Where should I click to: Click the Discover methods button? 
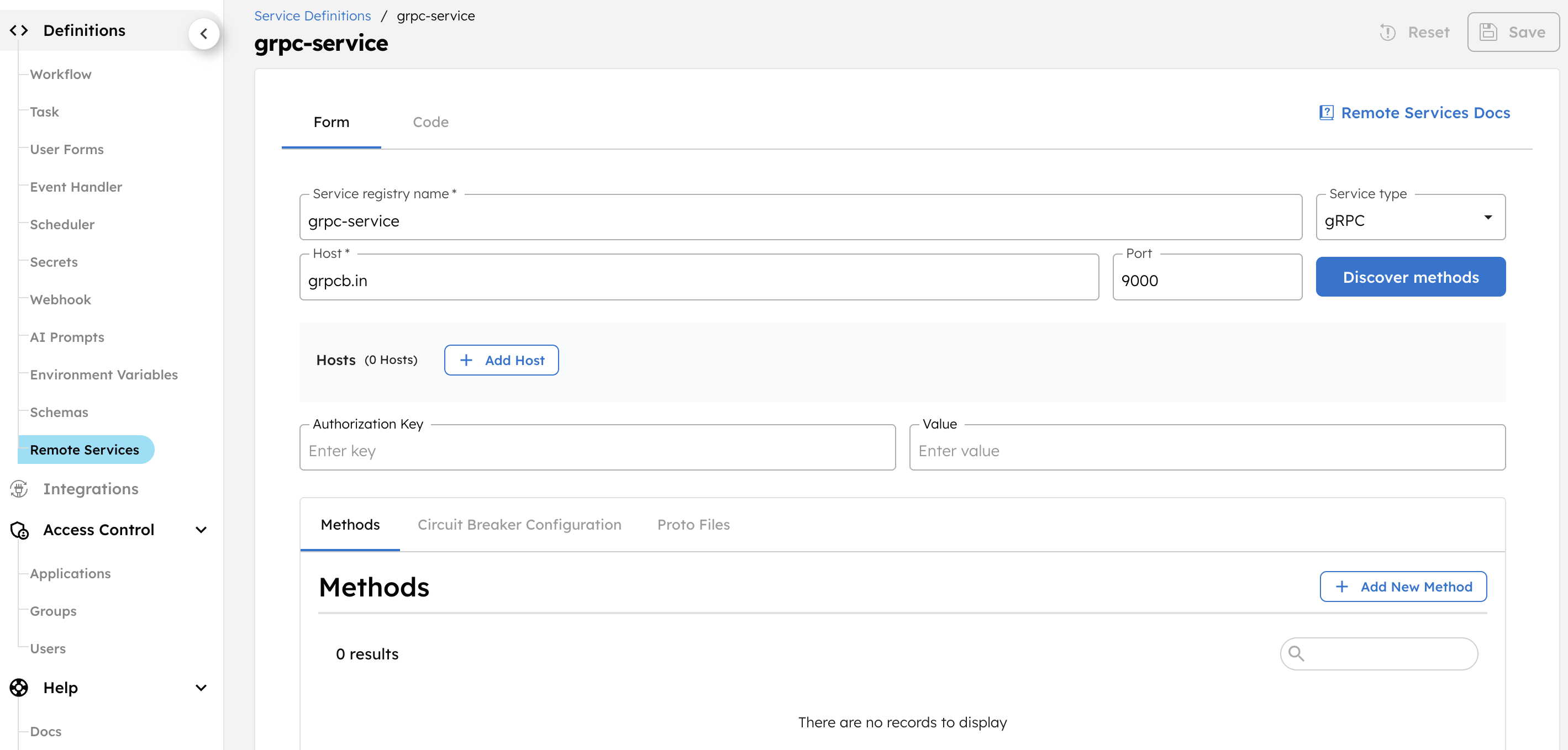click(x=1411, y=277)
